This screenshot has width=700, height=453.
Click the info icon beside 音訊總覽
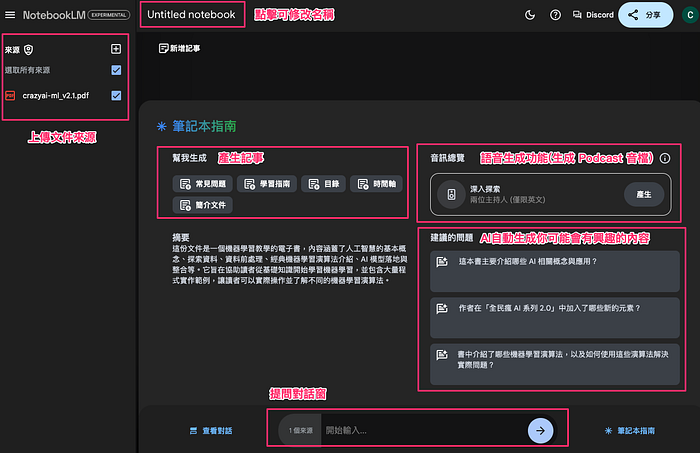point(665,158)
